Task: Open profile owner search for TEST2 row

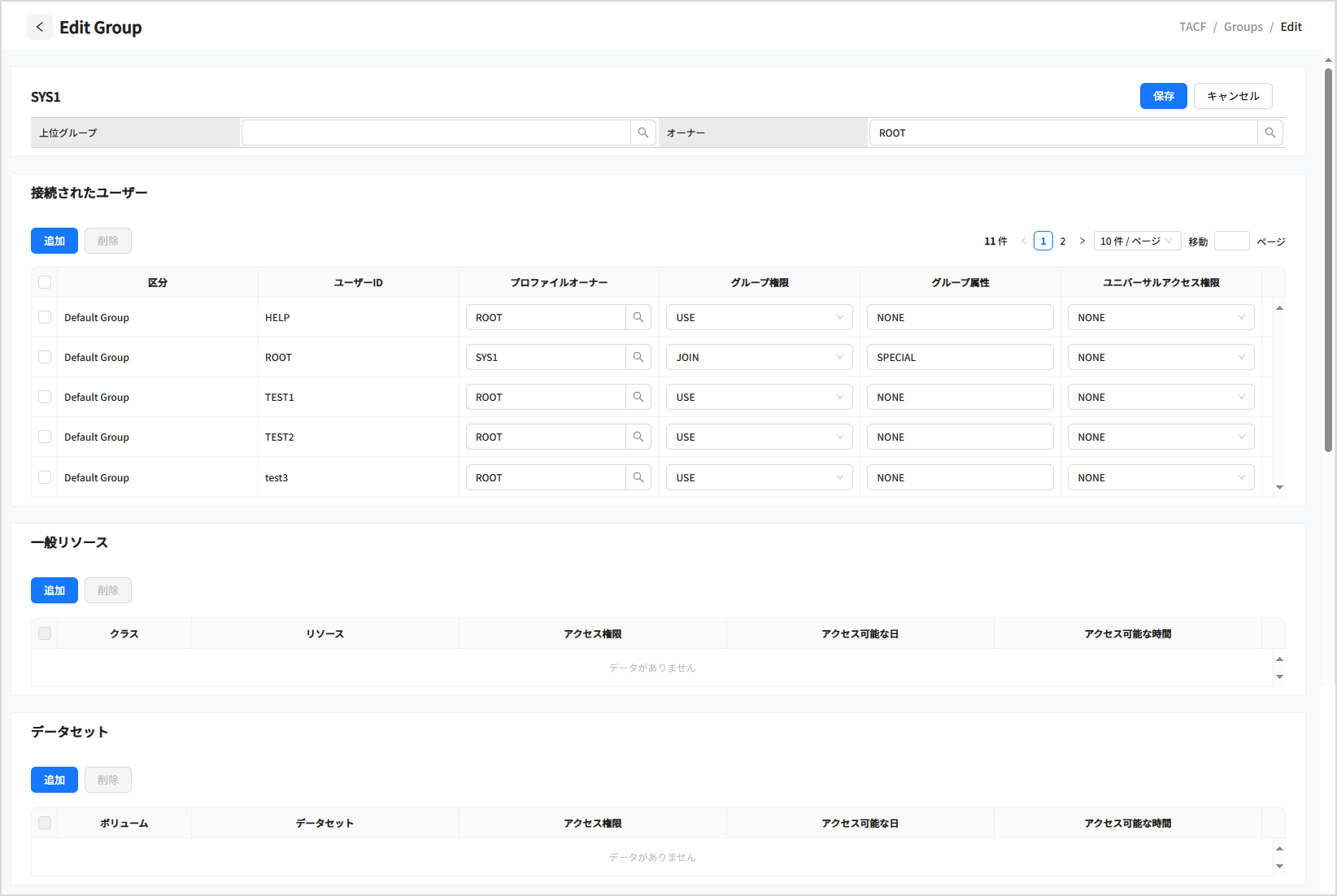Action: click(638, 437)
